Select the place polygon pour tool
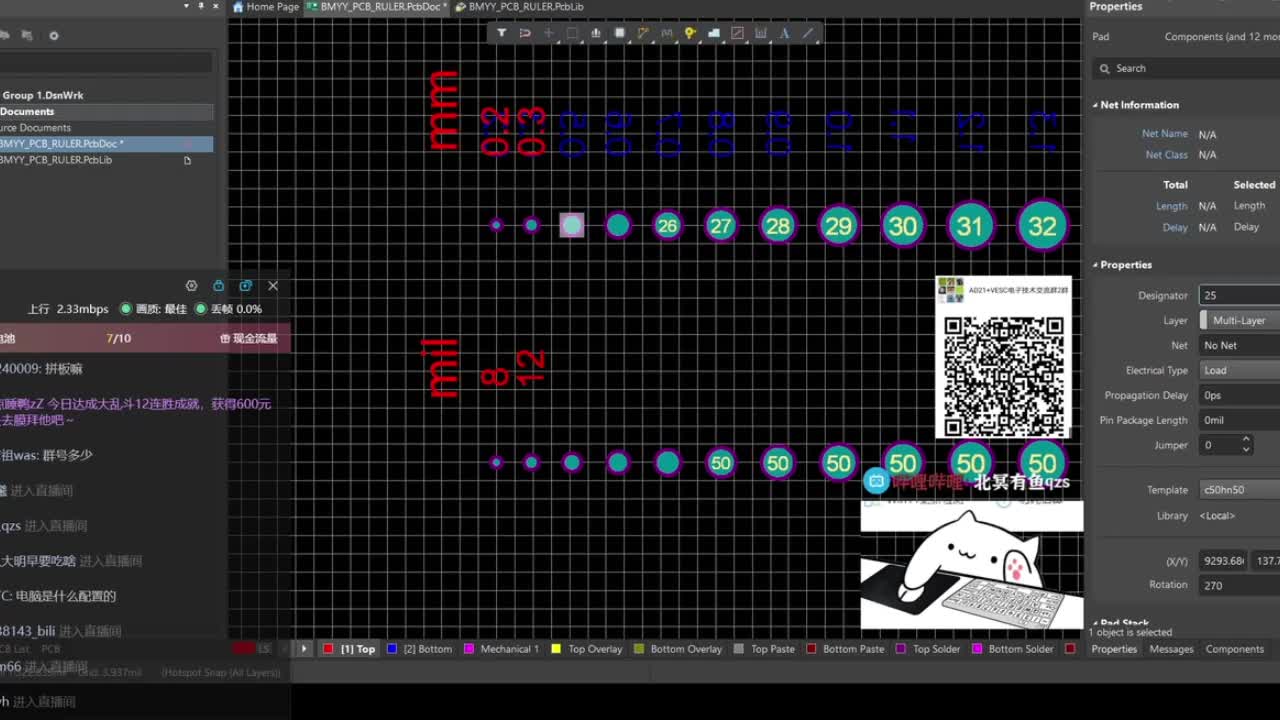Image resolution: width=1280 pixels, height=720 pixels. coord(714,33)
